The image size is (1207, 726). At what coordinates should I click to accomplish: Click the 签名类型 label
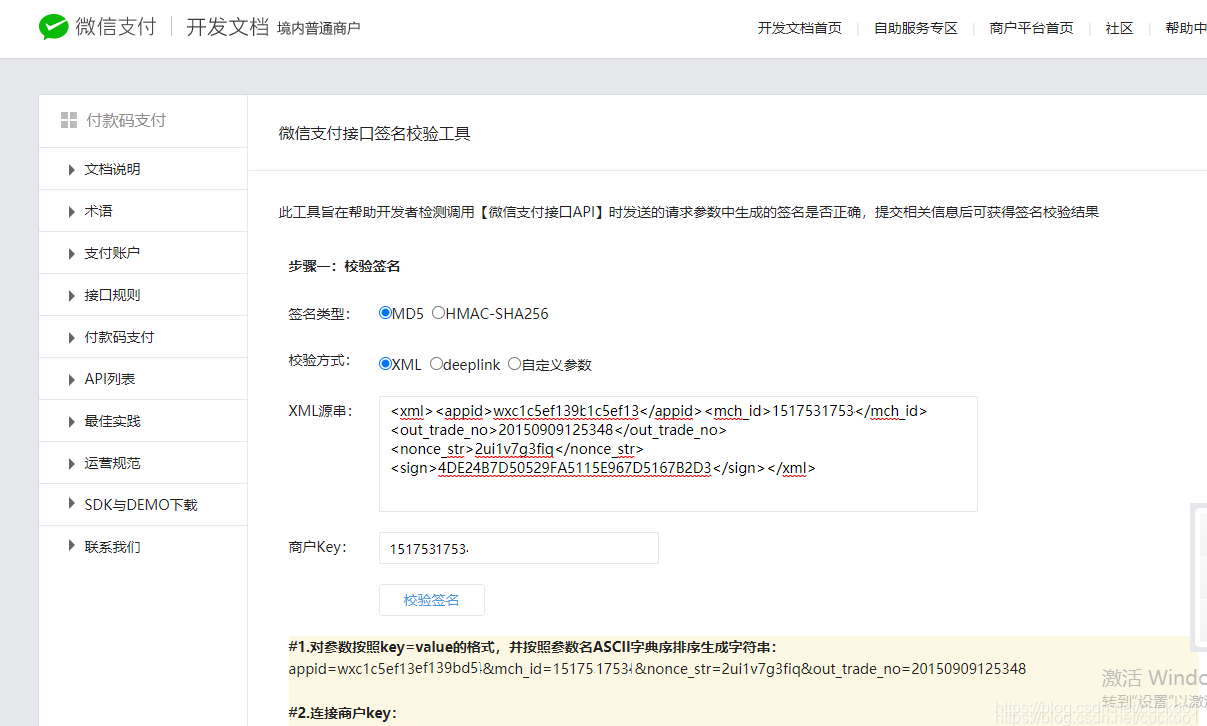pyautogui.click(x=319, y=313)
